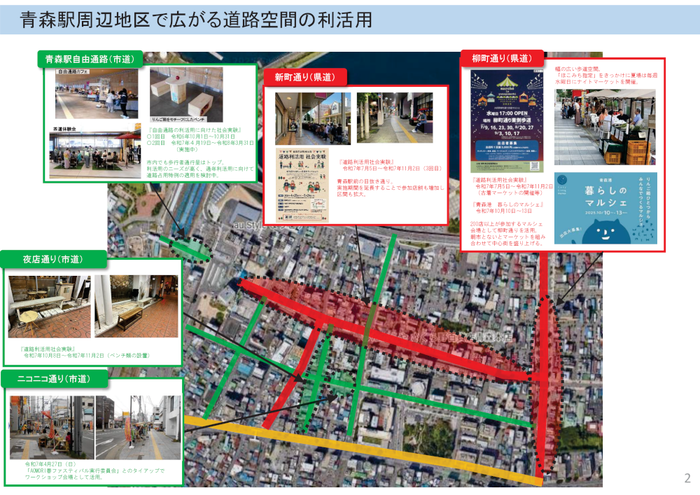Open the 新町通り daytime arcade crowd photo

pyautogui.click(x=313, y=118)
